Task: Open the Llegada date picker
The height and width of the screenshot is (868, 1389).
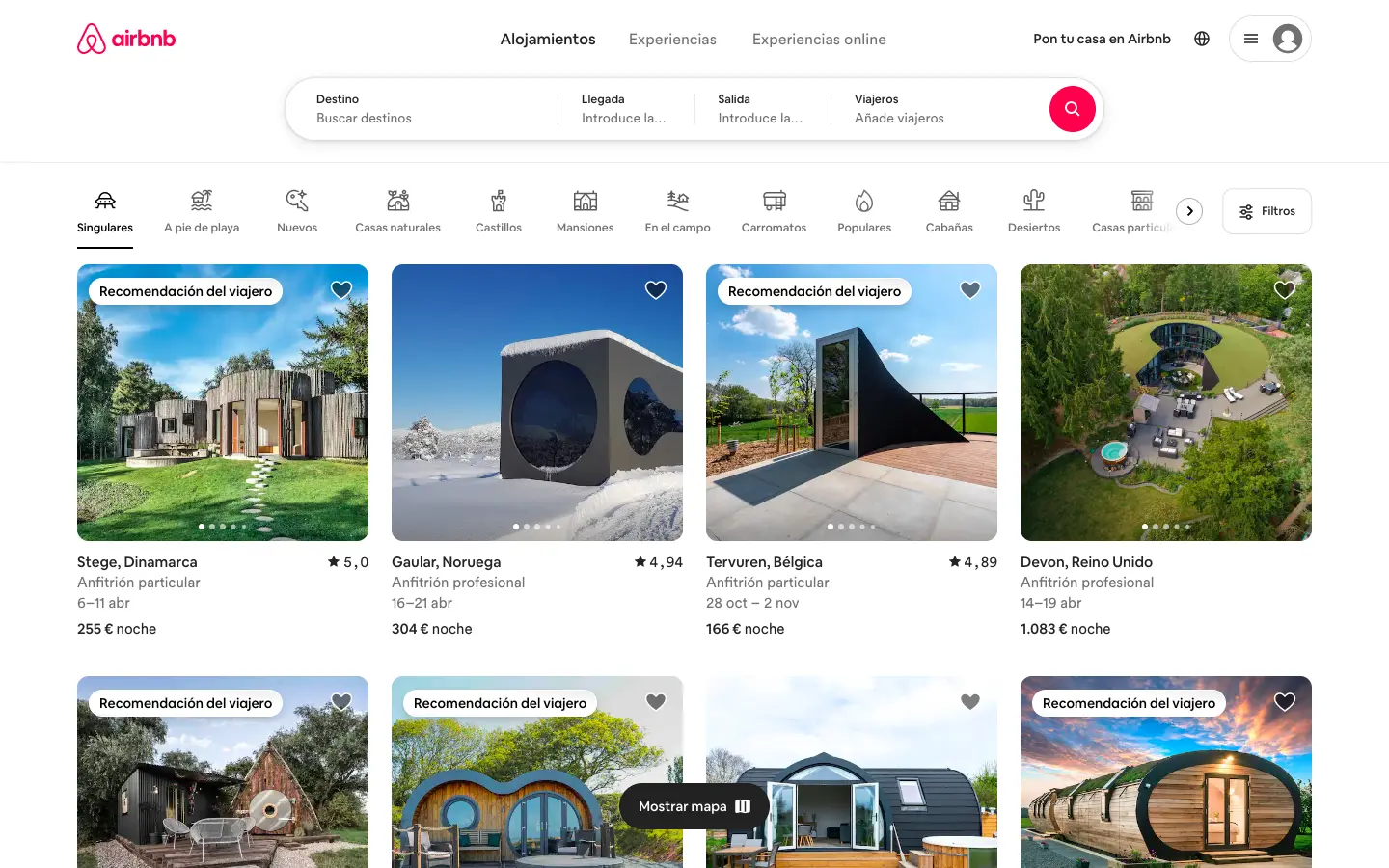Action: click(x=626, y=109)
